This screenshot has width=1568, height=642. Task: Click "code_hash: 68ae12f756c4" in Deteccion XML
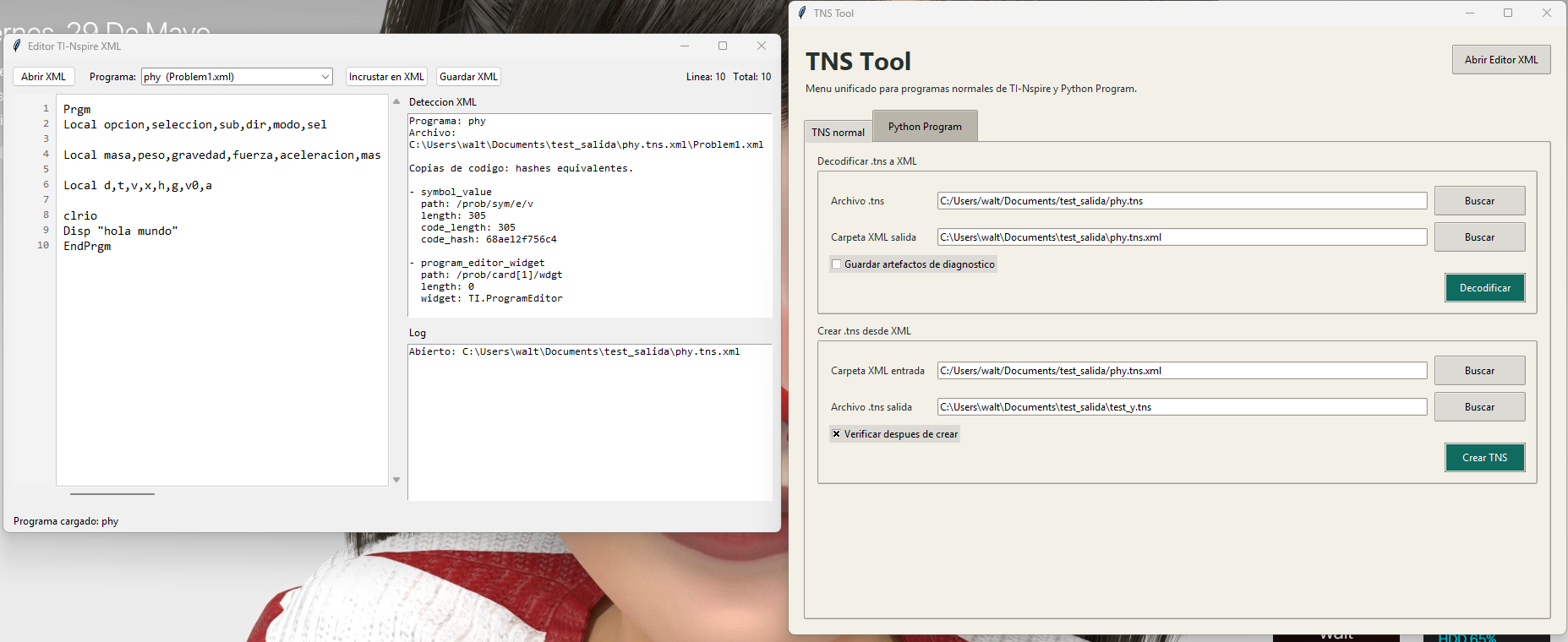[489, 239]
